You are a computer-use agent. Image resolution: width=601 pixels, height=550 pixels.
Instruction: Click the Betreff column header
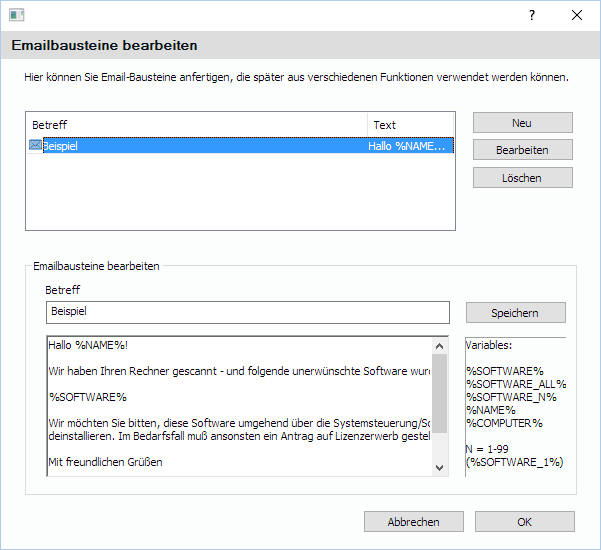197,125
